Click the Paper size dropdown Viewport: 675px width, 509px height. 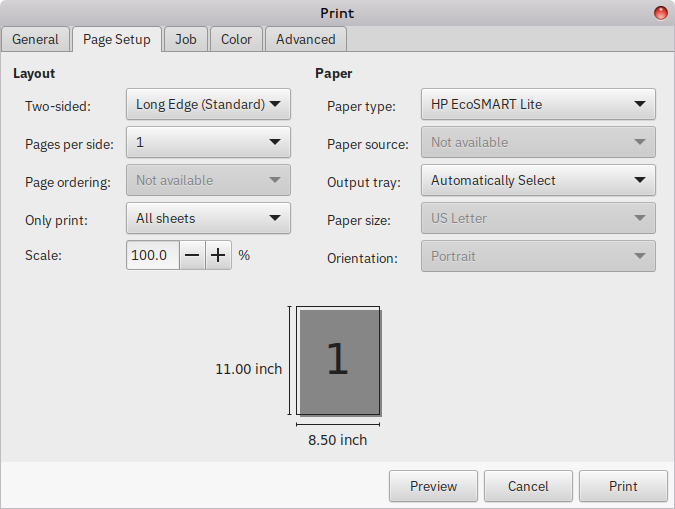pos(538,218)
